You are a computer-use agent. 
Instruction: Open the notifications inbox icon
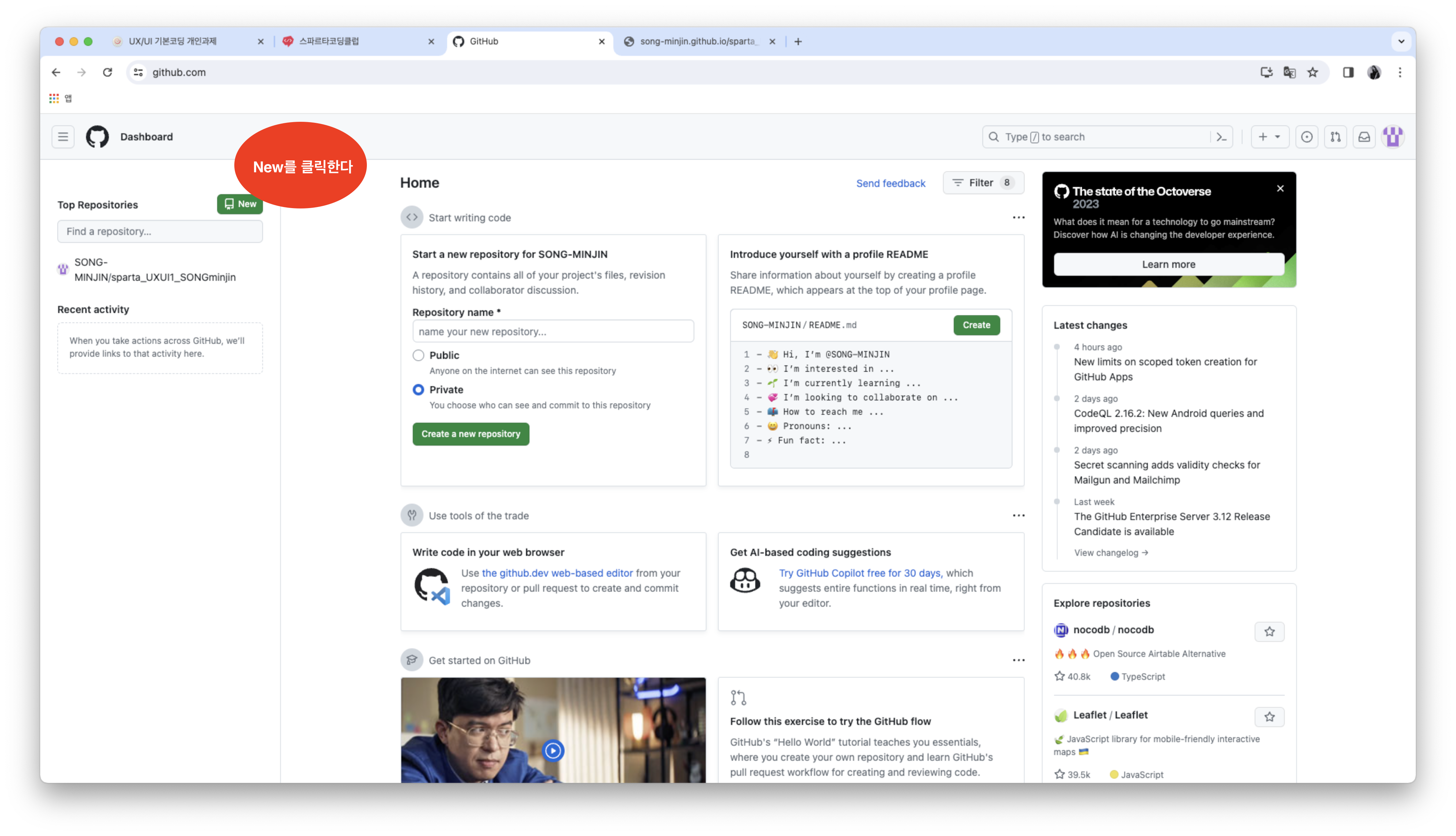(x=1364, y=137)
